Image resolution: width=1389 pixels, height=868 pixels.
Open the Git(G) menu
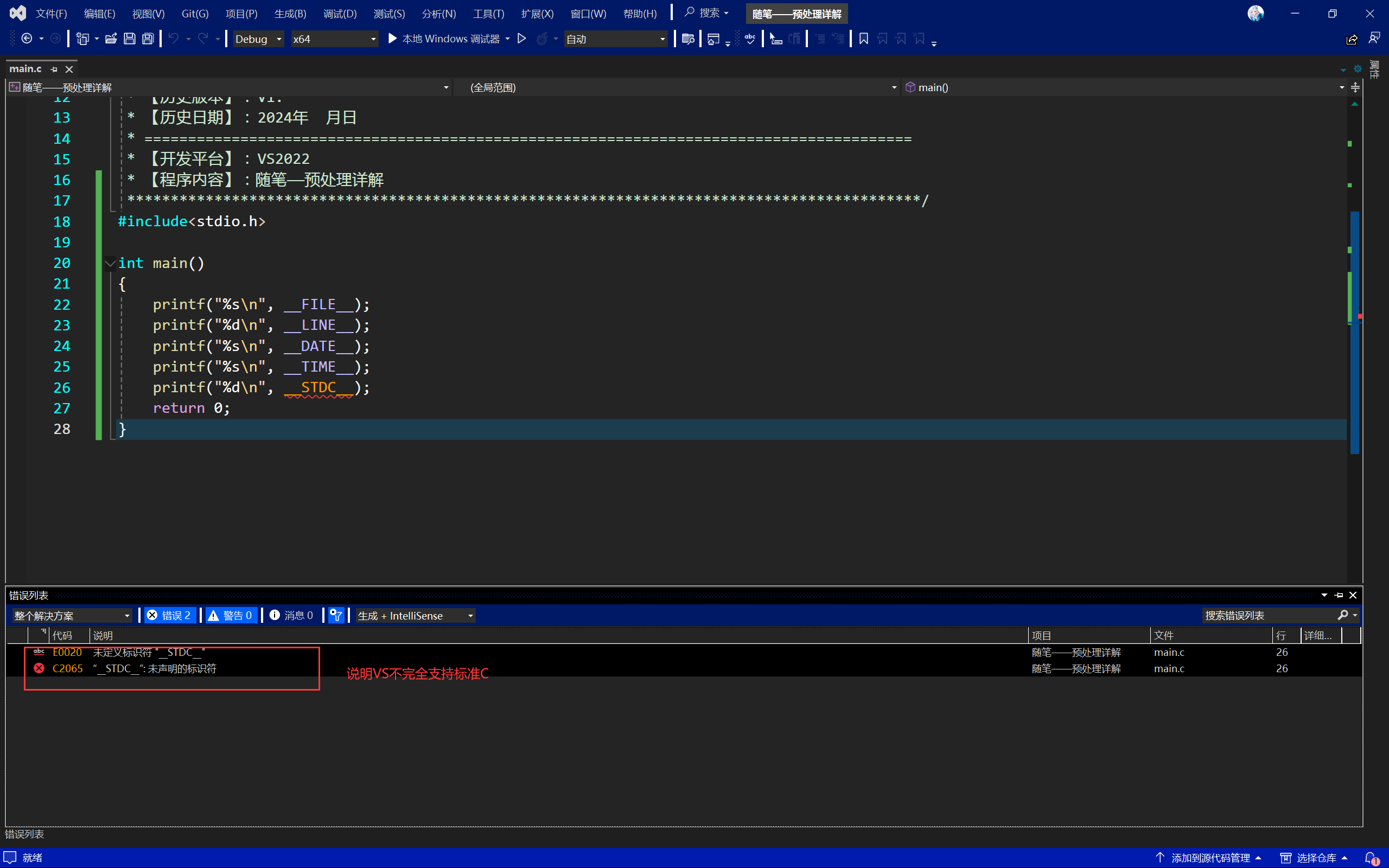coord(195,13)
